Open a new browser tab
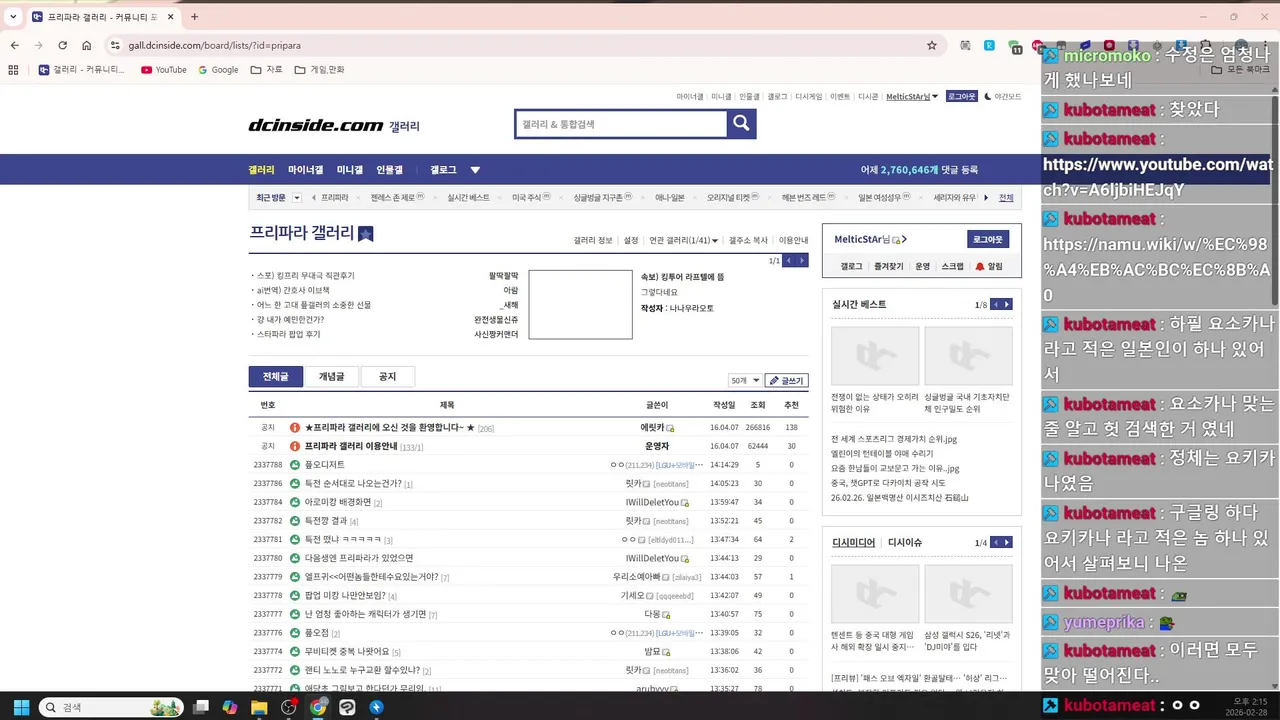This screenshot has height=720, width=1280. [x=194, y=17]
